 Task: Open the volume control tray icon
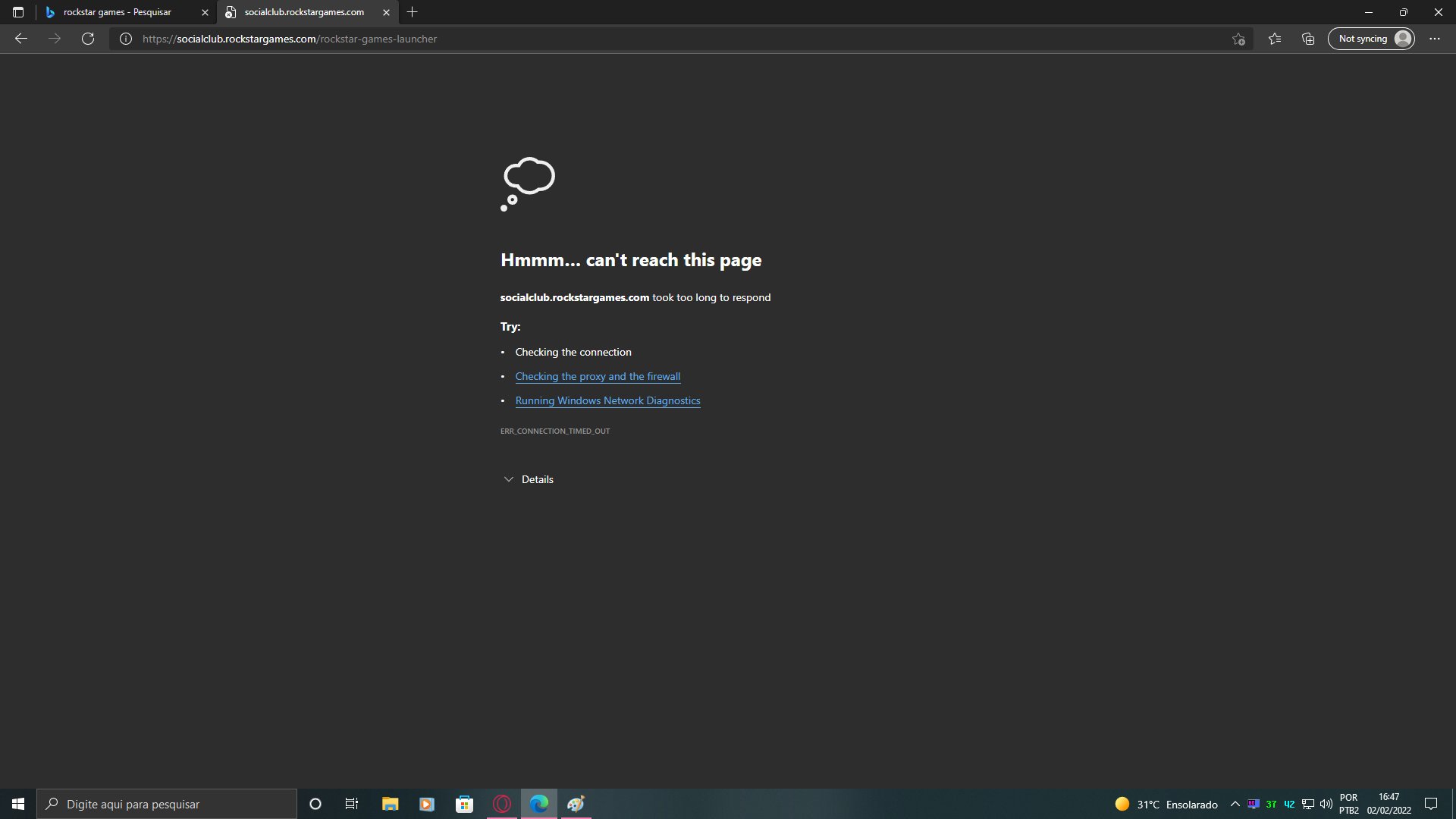tap(1326, 804)
